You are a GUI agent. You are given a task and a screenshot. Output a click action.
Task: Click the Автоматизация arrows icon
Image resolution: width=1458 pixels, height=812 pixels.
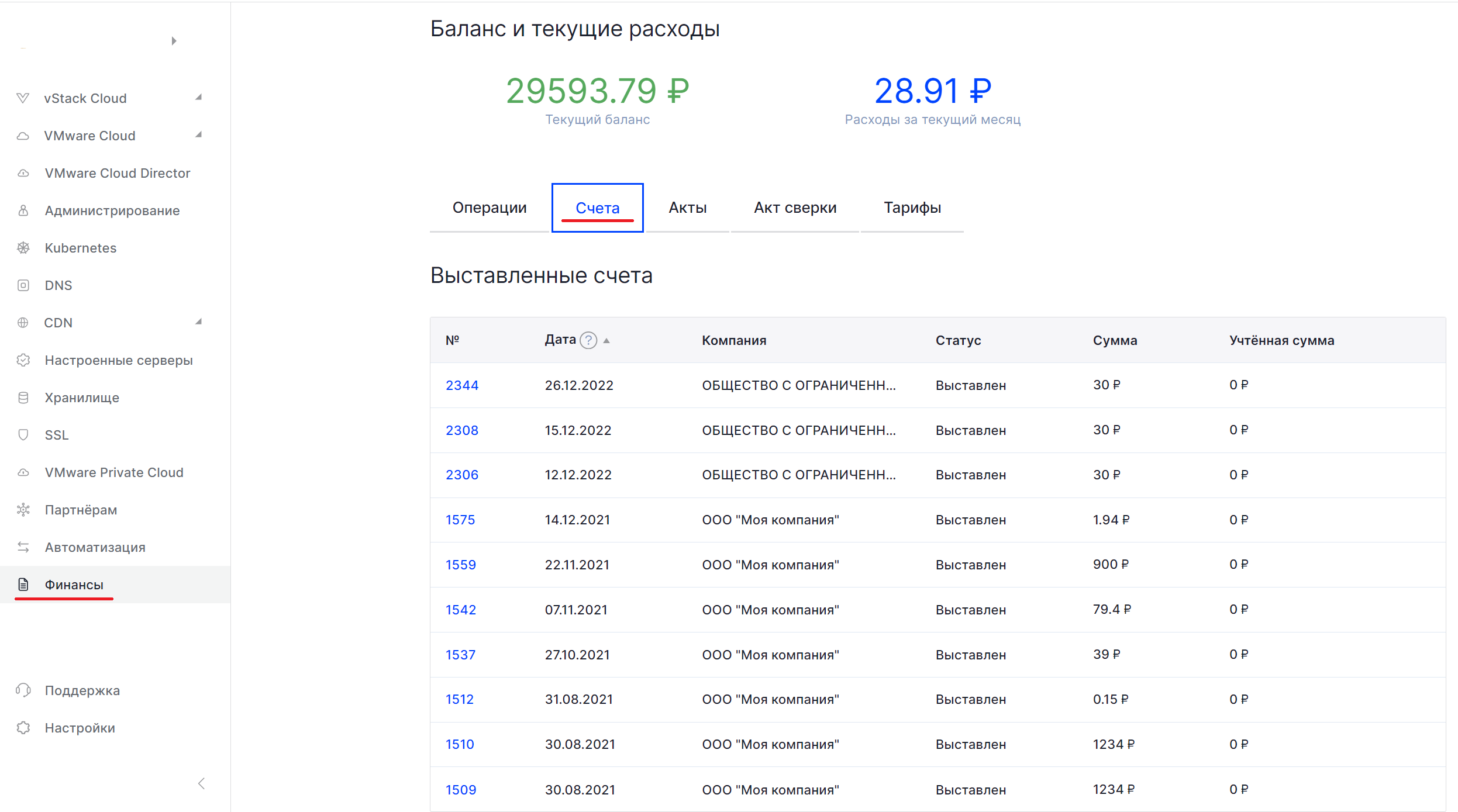(23, 547)
